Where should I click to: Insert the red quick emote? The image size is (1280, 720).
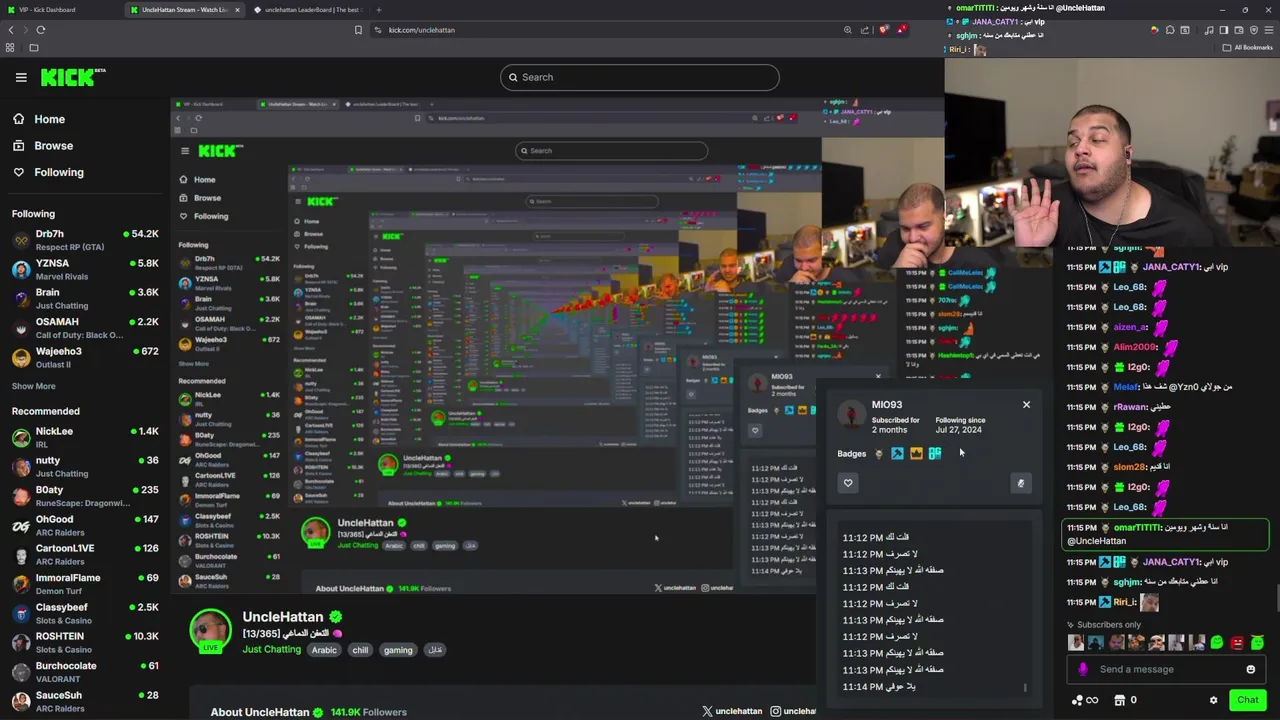click(1237, 643)
